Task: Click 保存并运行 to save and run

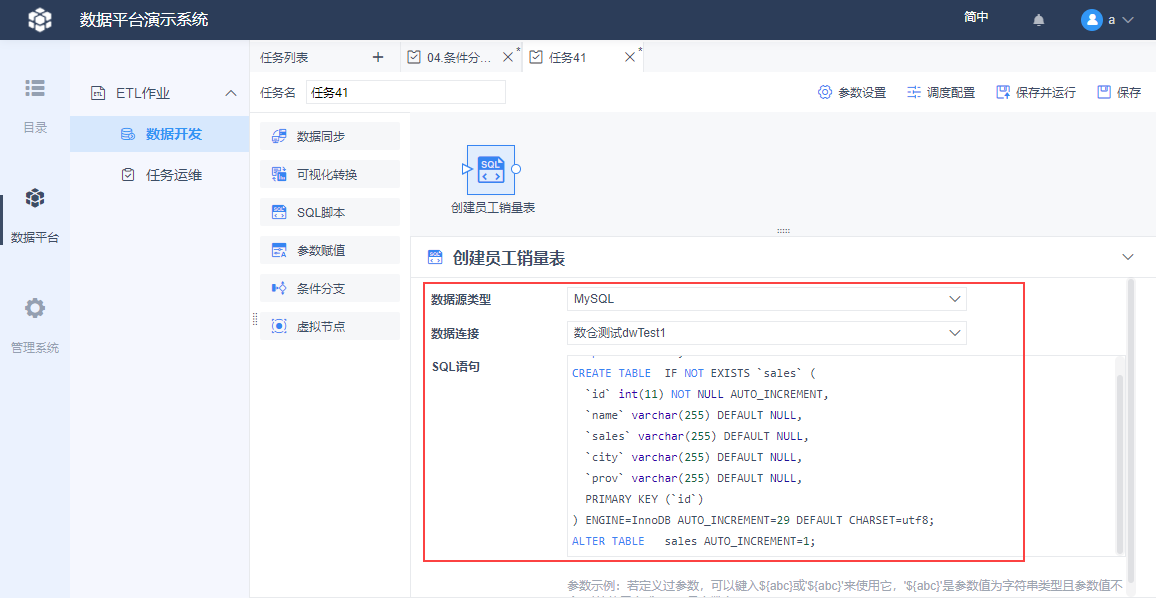Action: pyautogui.click(x=1035, y=92)
